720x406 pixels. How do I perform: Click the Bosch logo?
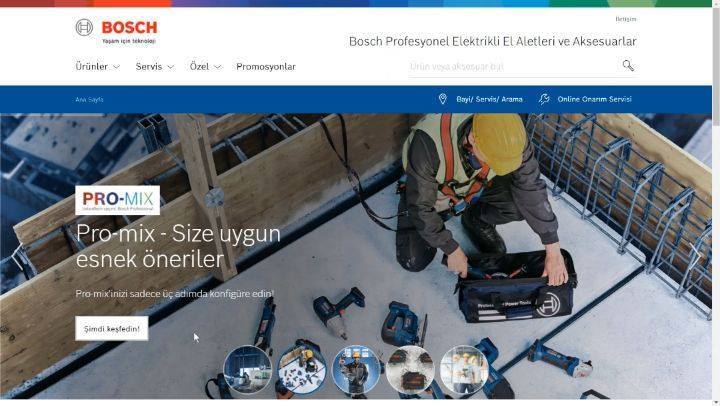pos(116,31)
